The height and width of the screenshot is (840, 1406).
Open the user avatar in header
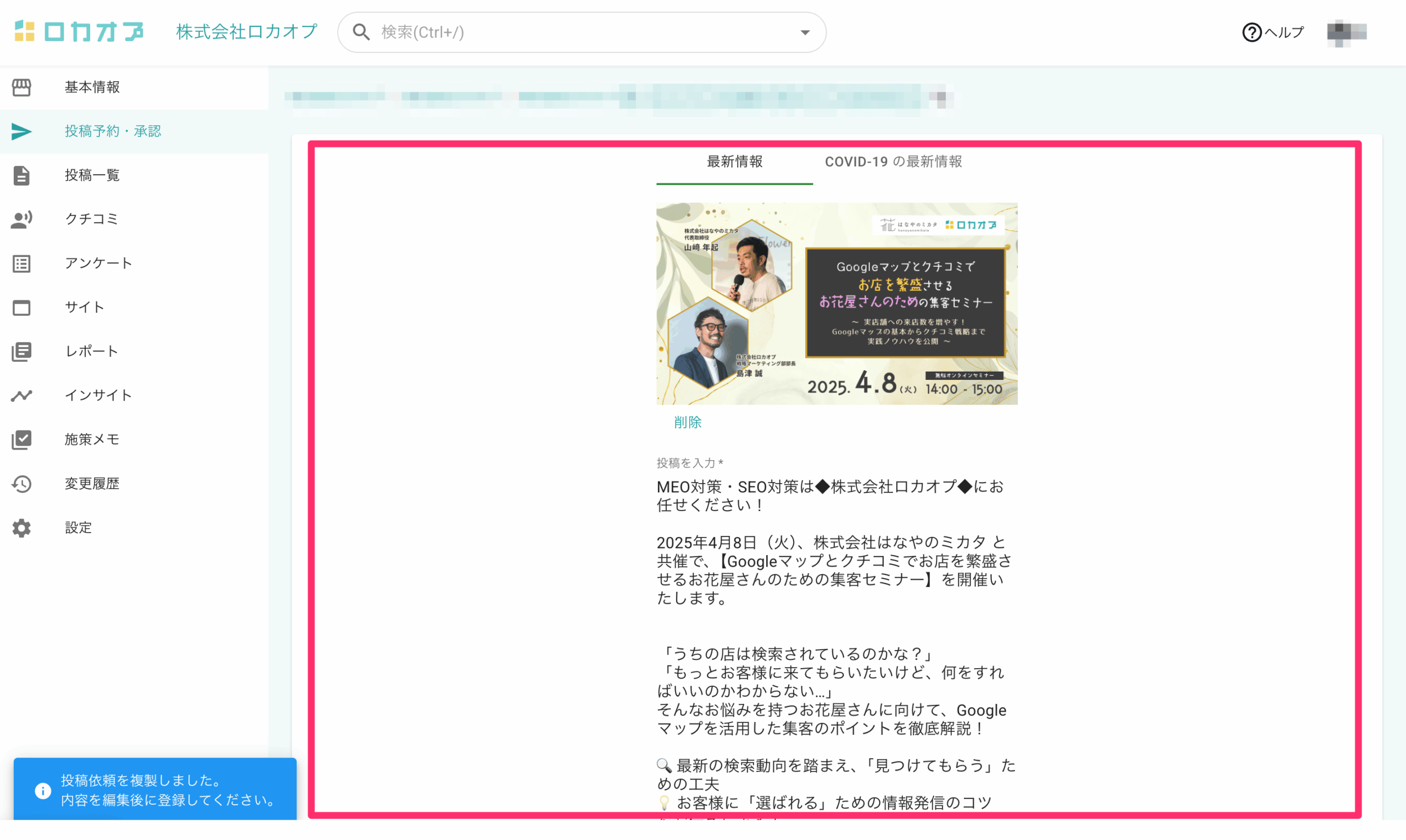tap(1347, 32)
